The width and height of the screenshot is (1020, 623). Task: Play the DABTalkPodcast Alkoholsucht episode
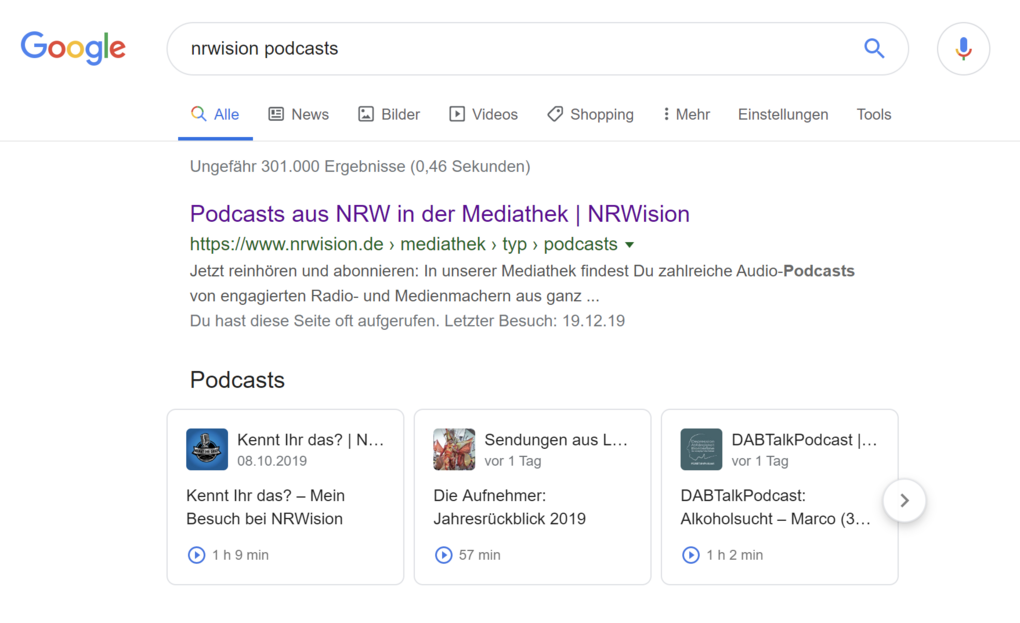691,555
